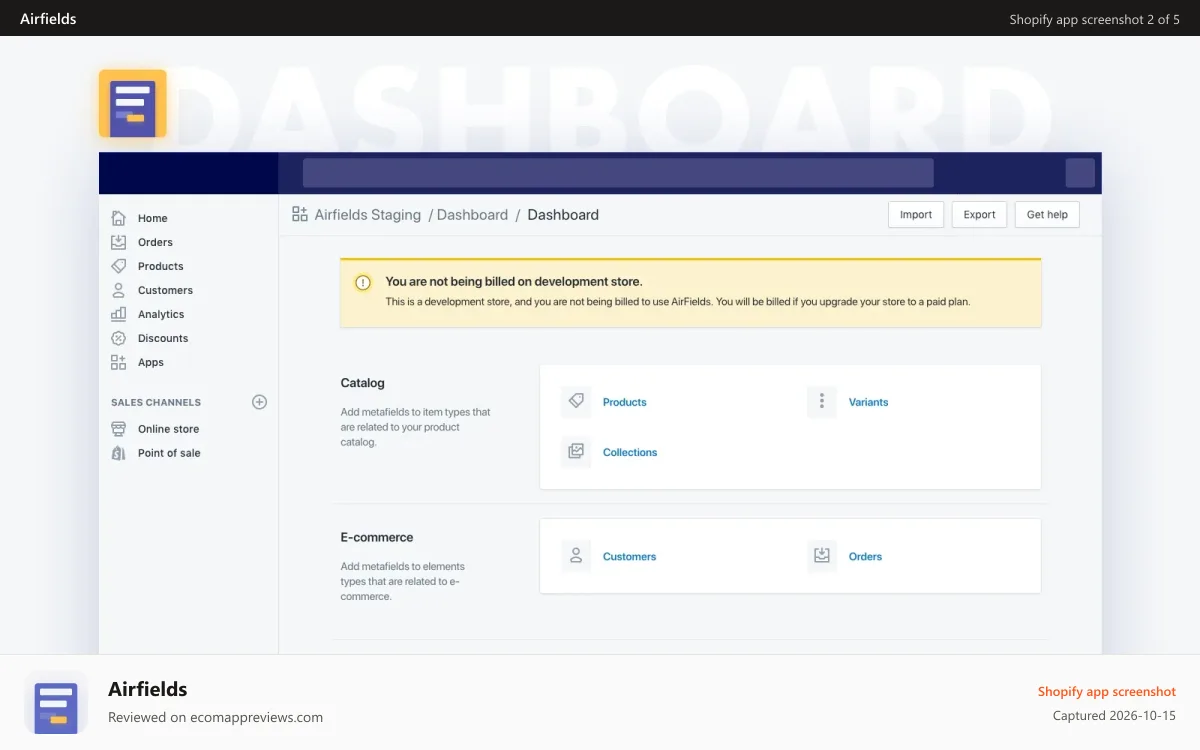Click the Customers person icon in sidebar

click(118, 290)
